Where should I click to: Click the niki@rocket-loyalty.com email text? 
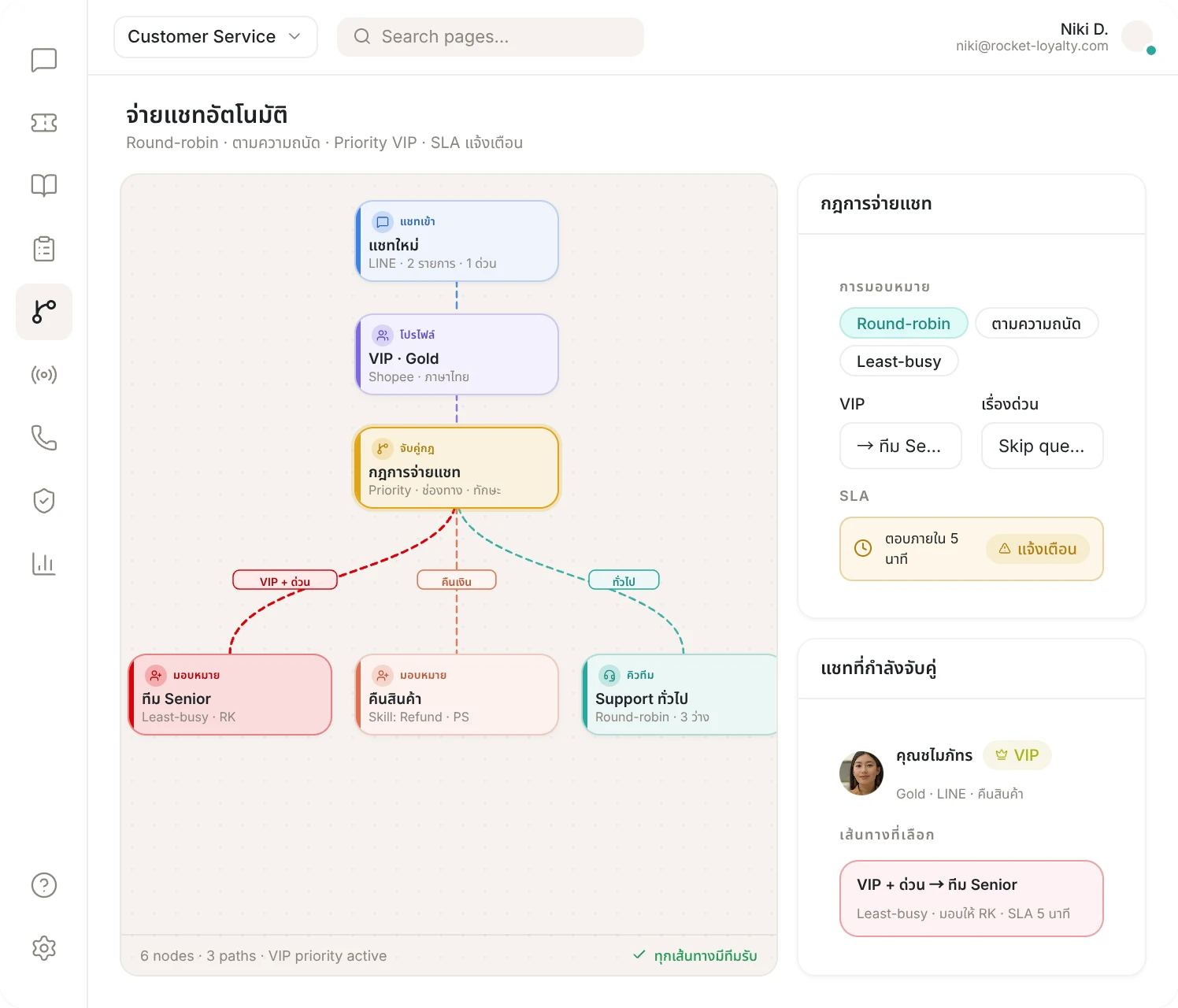click(1032, 46)
